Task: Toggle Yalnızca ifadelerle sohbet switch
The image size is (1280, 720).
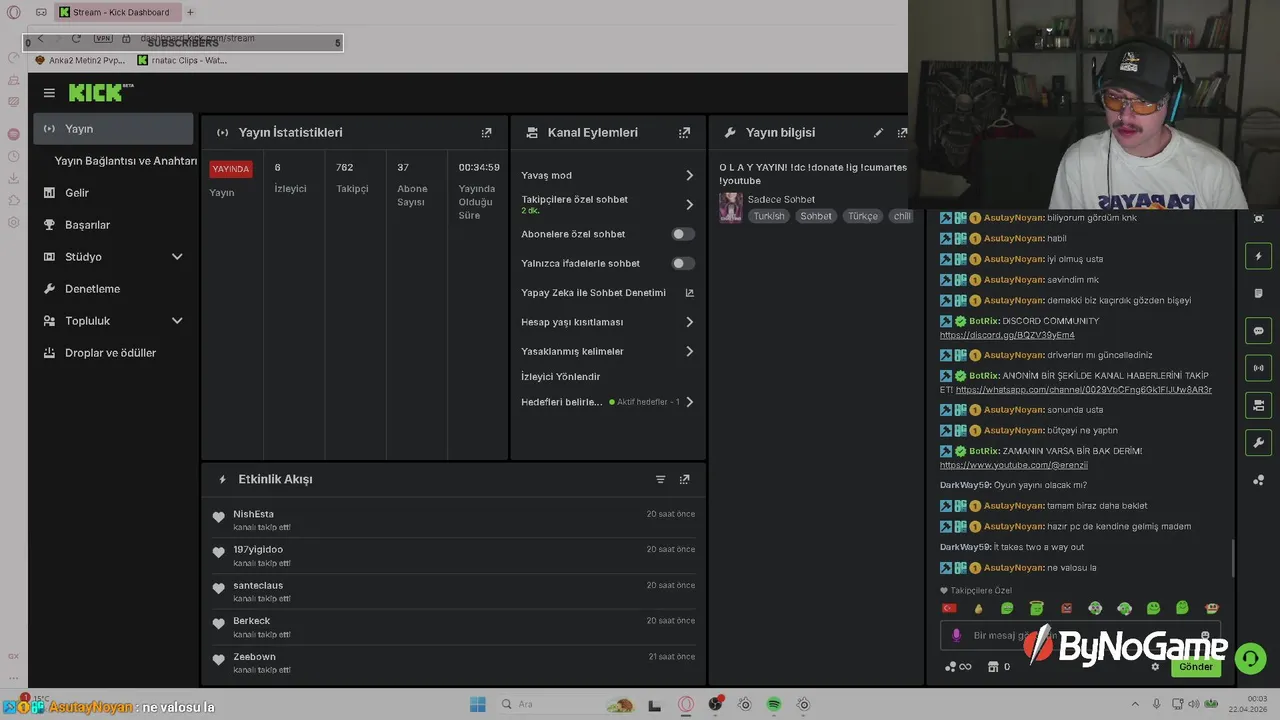Action: point(683,263)
